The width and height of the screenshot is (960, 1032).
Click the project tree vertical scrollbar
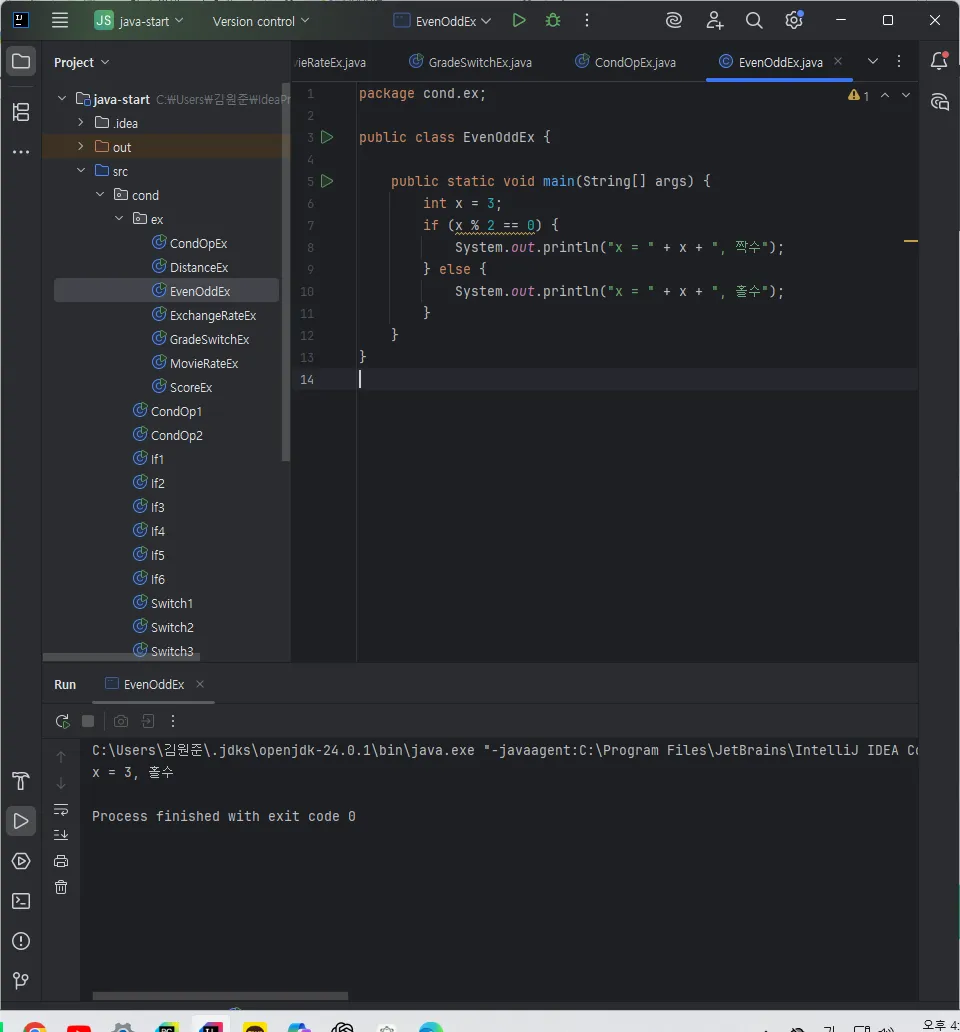[x=286, y=272]
